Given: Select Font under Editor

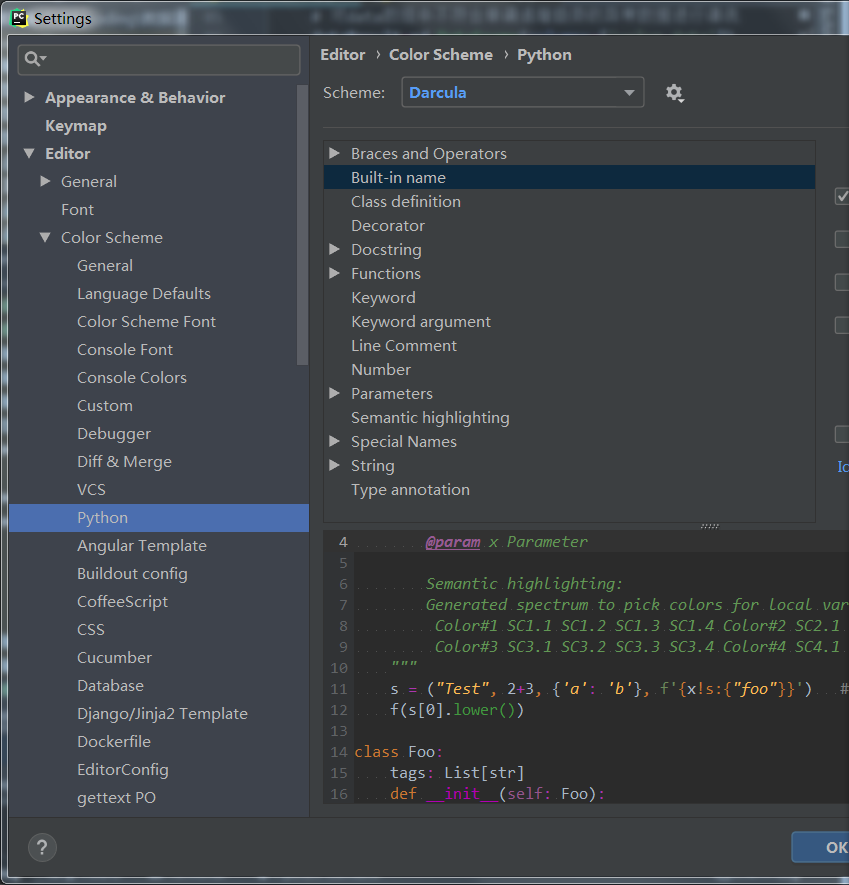Looking at the screenshot, I should 77,209.
